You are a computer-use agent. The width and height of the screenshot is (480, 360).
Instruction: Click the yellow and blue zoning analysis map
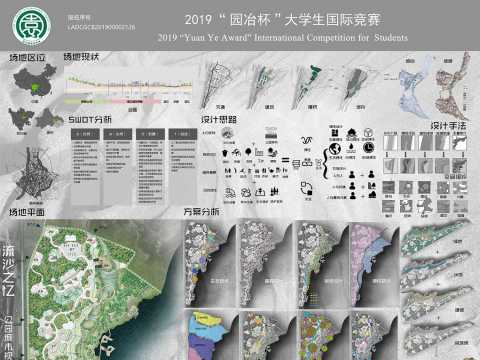pos(211,335)
